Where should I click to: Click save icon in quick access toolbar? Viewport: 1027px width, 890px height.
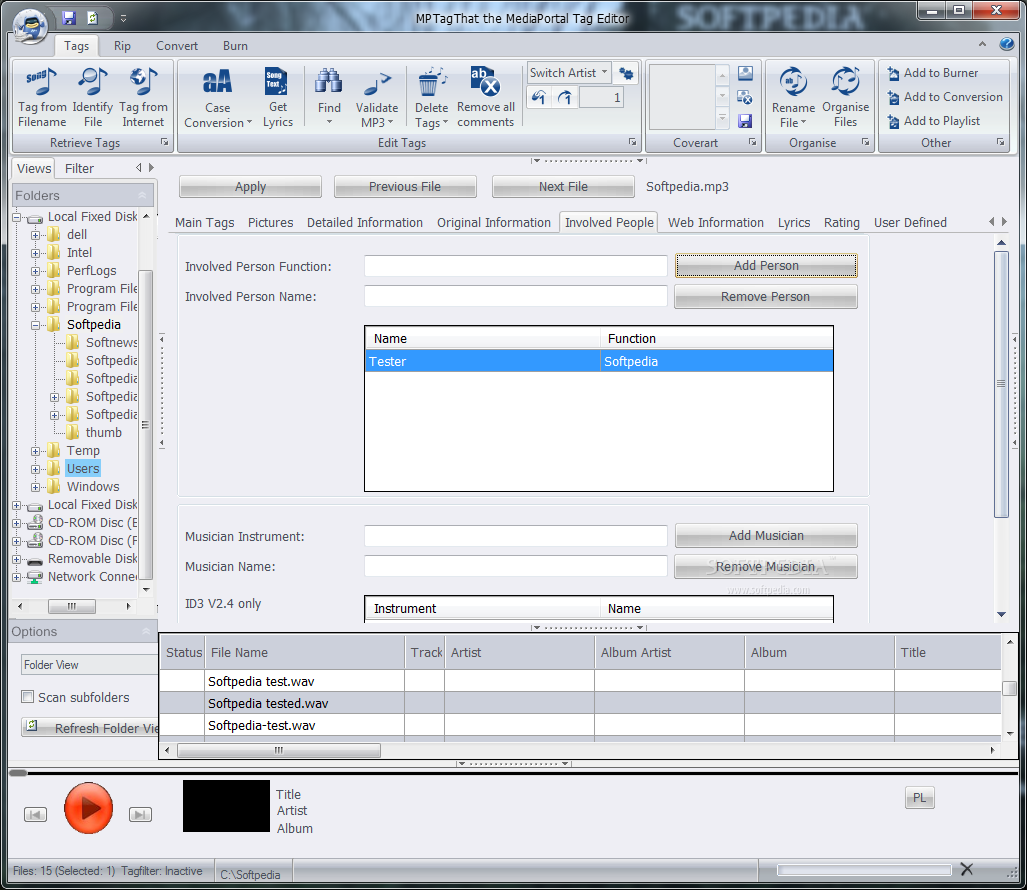69,18
